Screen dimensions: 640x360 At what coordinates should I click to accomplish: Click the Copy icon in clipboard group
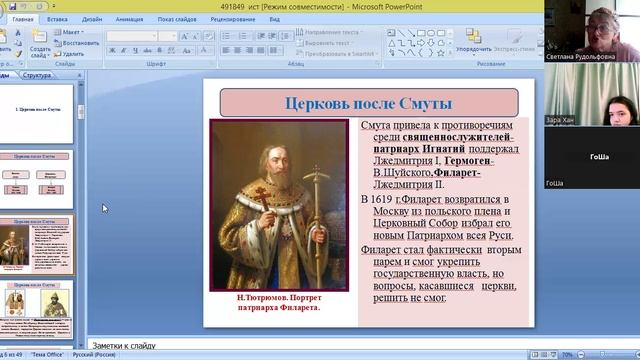pyautogui.click(x=18, y=43)
